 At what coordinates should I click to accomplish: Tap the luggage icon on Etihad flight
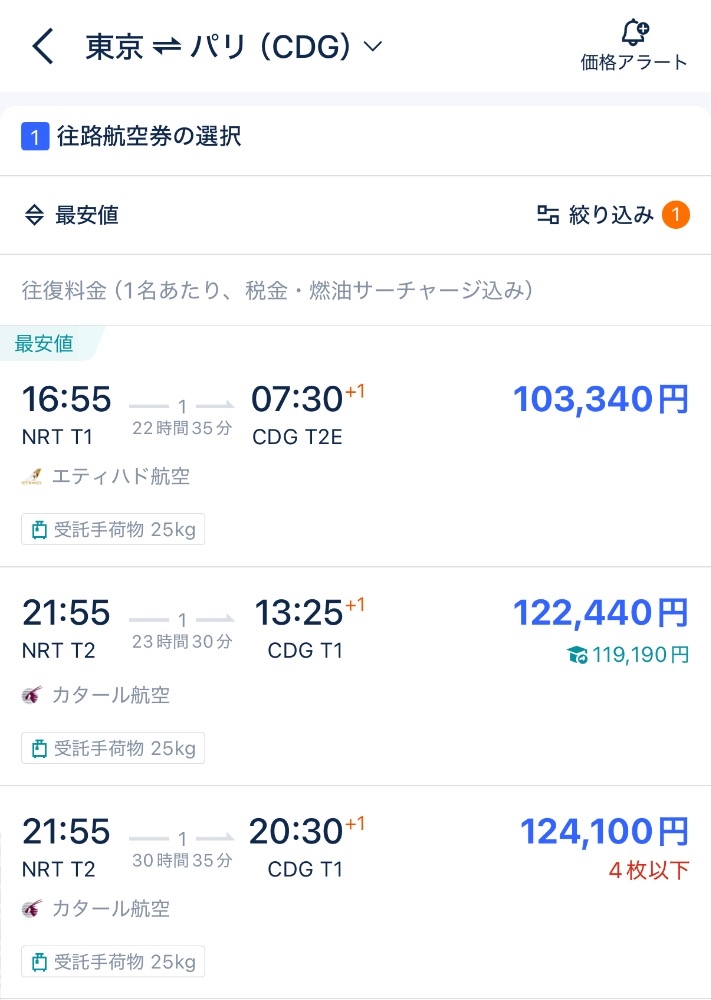click(x=39, y=529)
